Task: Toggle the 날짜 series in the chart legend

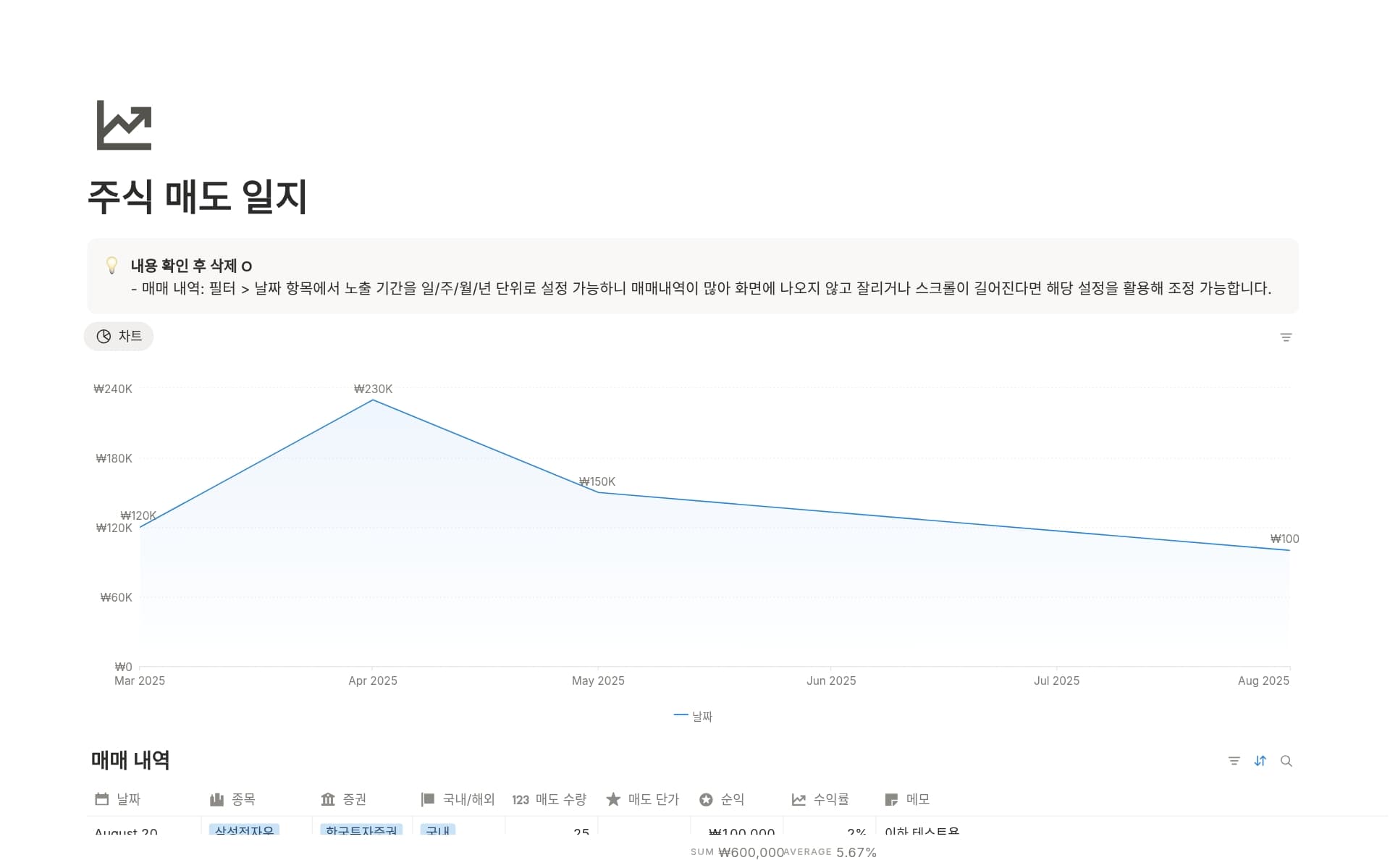Action: pos(694,716)
